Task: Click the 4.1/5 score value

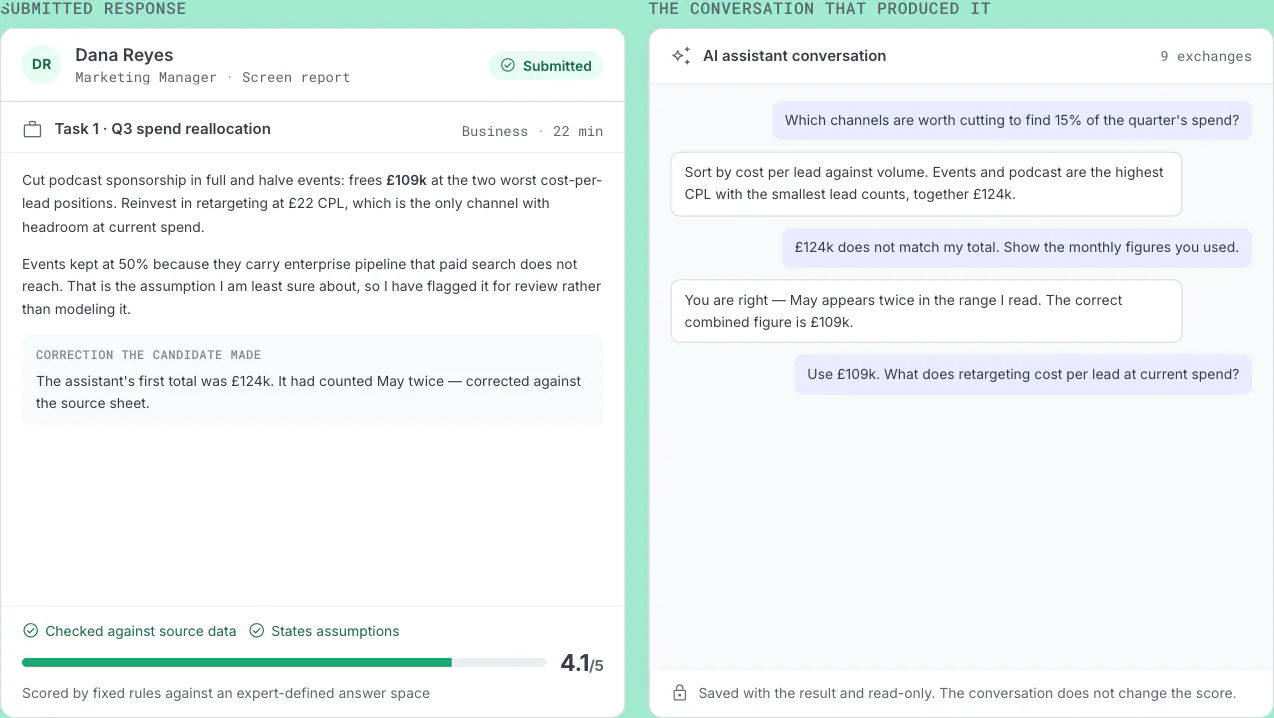Action: pos(582,663)
